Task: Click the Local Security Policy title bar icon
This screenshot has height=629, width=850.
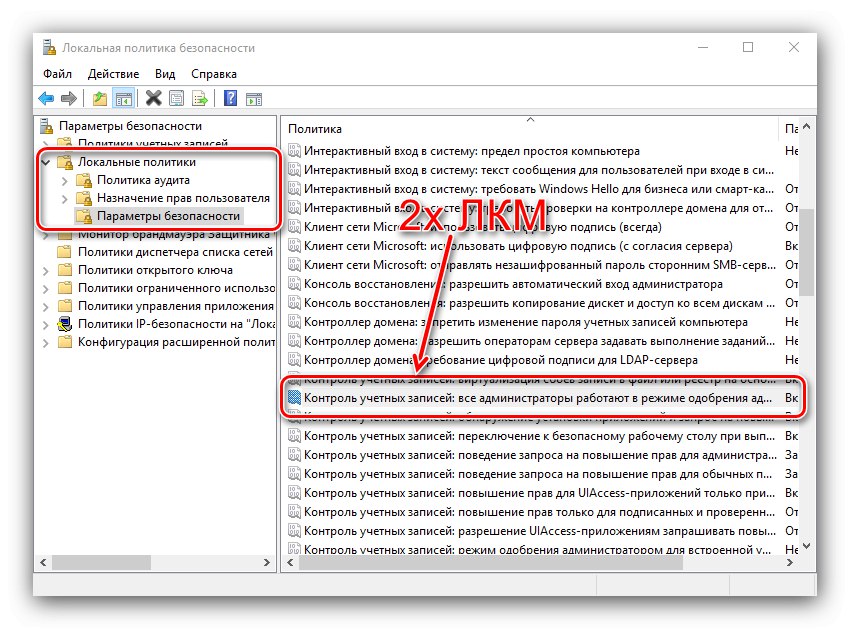Action: (49, 48)
